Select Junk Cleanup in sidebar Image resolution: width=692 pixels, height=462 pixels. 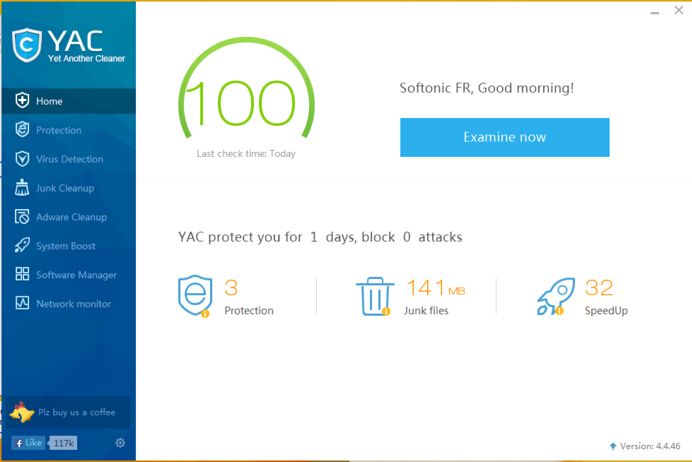pos(68,188)
